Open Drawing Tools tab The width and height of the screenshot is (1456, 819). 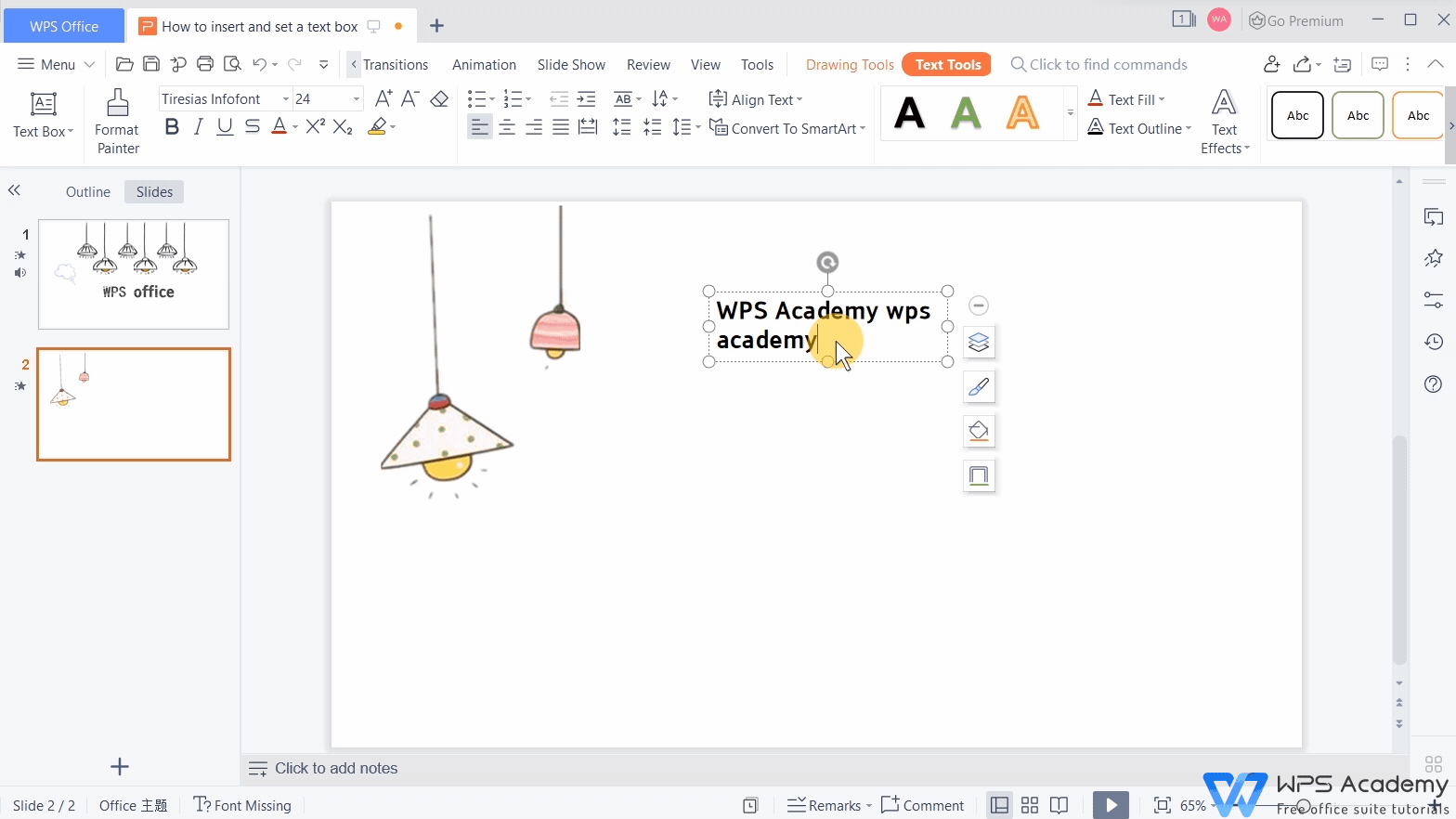pos(850,64)
